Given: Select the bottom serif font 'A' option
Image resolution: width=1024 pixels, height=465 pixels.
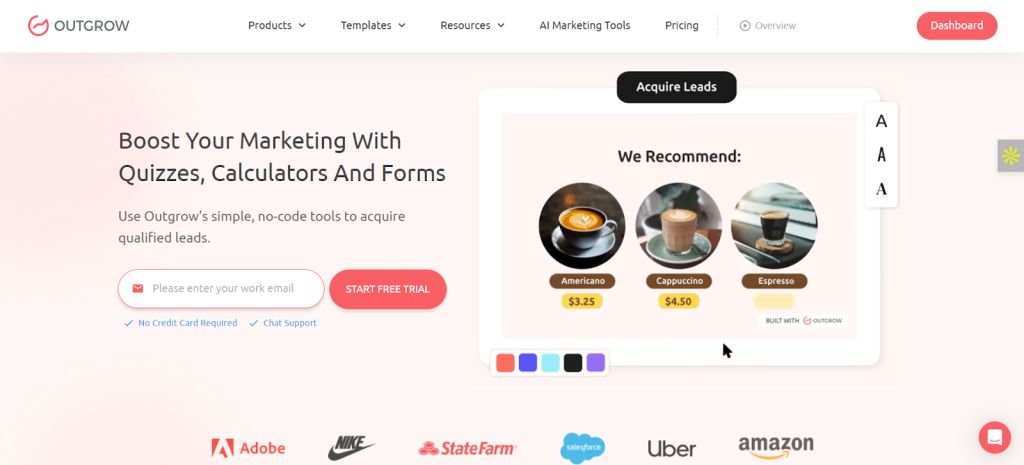Looking at the screenshot, I should click(882, 189).
